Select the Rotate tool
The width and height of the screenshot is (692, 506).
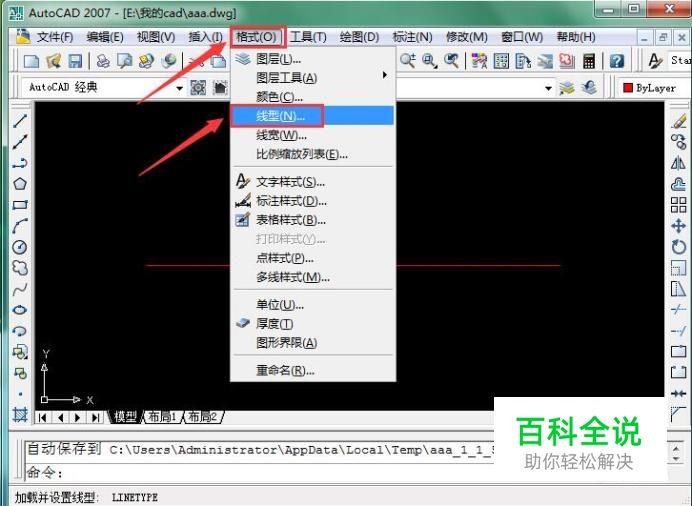point(679,247)
